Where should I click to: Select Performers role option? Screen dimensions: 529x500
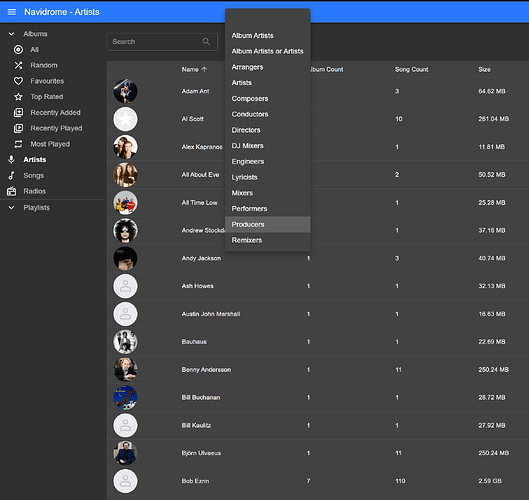[x=268, y=209]
